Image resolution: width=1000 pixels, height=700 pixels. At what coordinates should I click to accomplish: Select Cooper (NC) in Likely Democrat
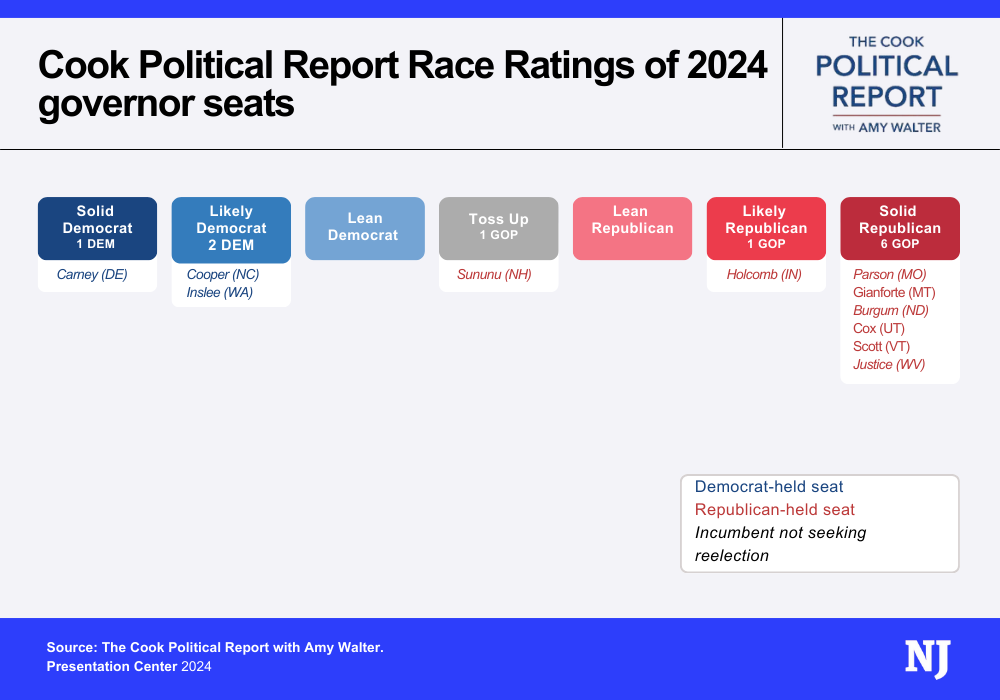tap(223, 275)
